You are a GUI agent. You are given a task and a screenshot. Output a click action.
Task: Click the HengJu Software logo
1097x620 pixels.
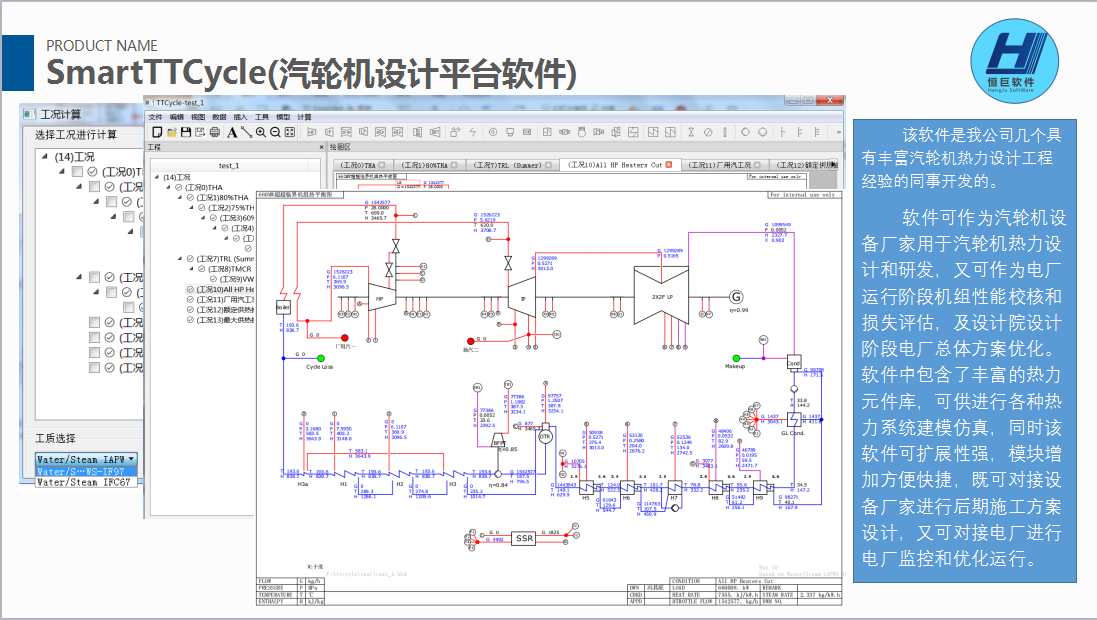1014,61
